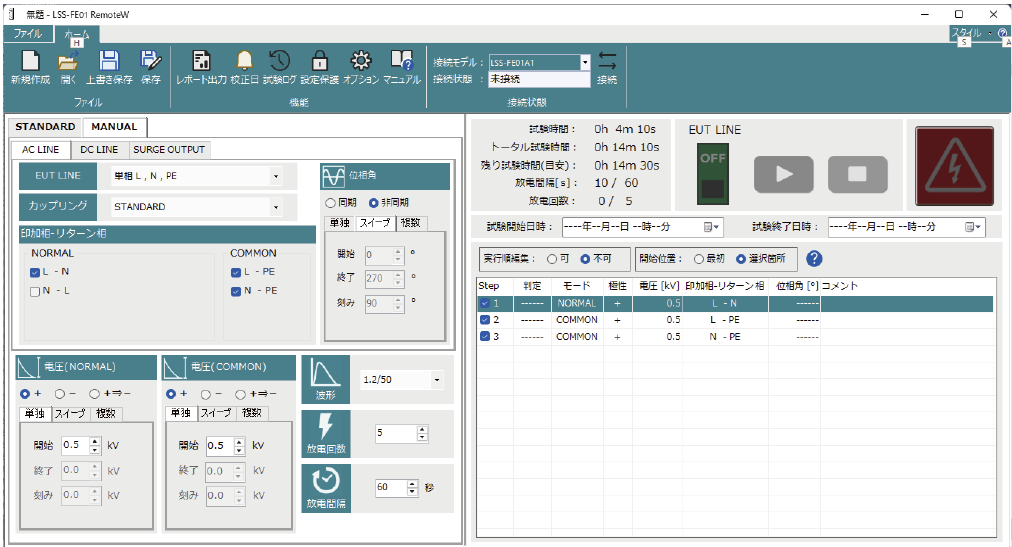Switch to the SURGE OUTPUT tab
The height and width of the screenshot is (547, 1012).
tap(169, 150)
